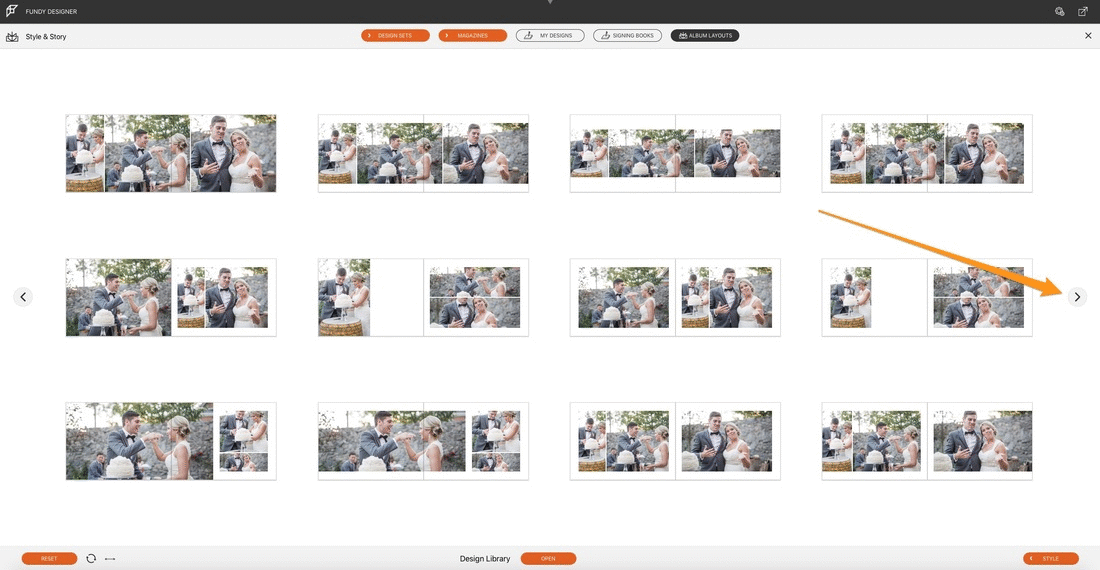Click the Open button next to Design Library
The height and width of the screenshot is (570, 1100).
click(549, 559)
